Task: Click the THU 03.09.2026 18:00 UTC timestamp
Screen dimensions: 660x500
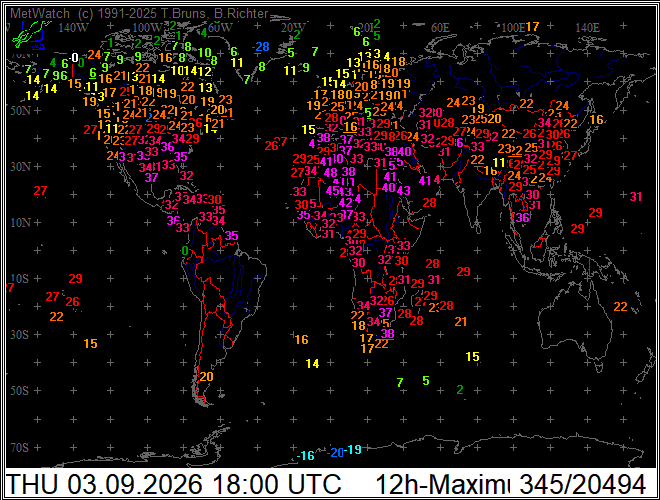Action: click(173, 484)
